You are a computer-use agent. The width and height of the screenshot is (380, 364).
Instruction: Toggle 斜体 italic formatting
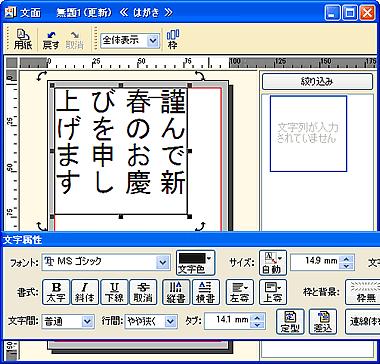click(85, 292)
